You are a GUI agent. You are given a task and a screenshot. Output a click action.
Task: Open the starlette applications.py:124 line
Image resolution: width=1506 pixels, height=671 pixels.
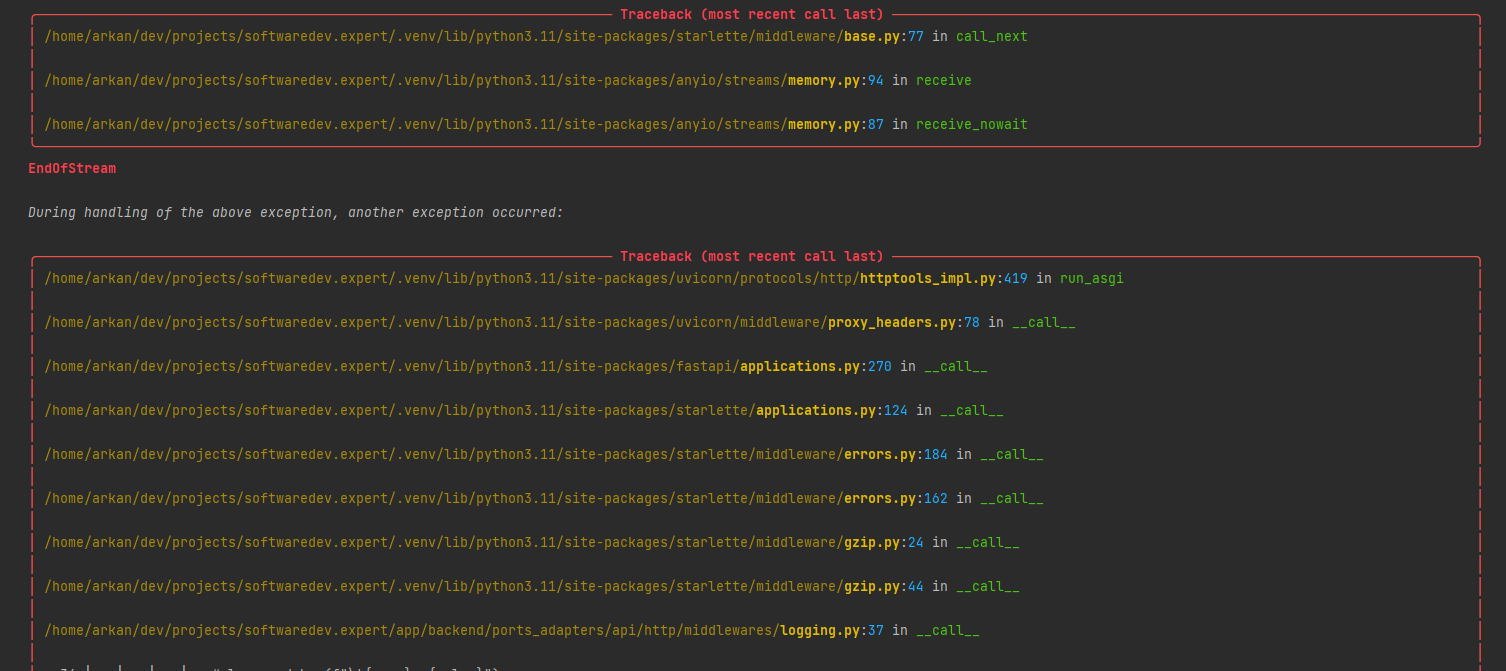click(x=524, y=410)
